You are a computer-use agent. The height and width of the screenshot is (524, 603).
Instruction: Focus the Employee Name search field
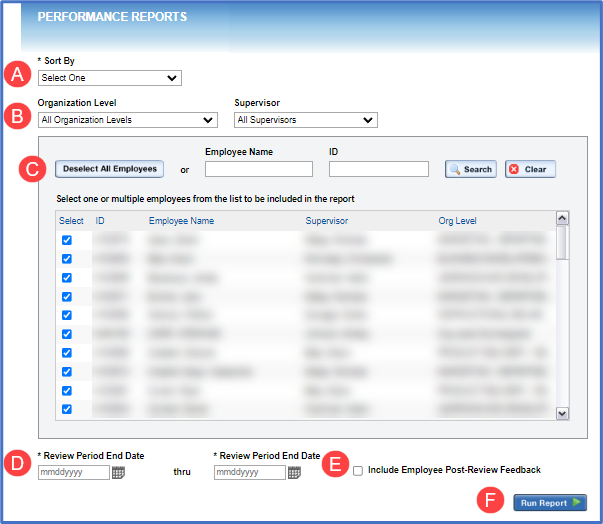pyautogui.click(x=259, y=169)
